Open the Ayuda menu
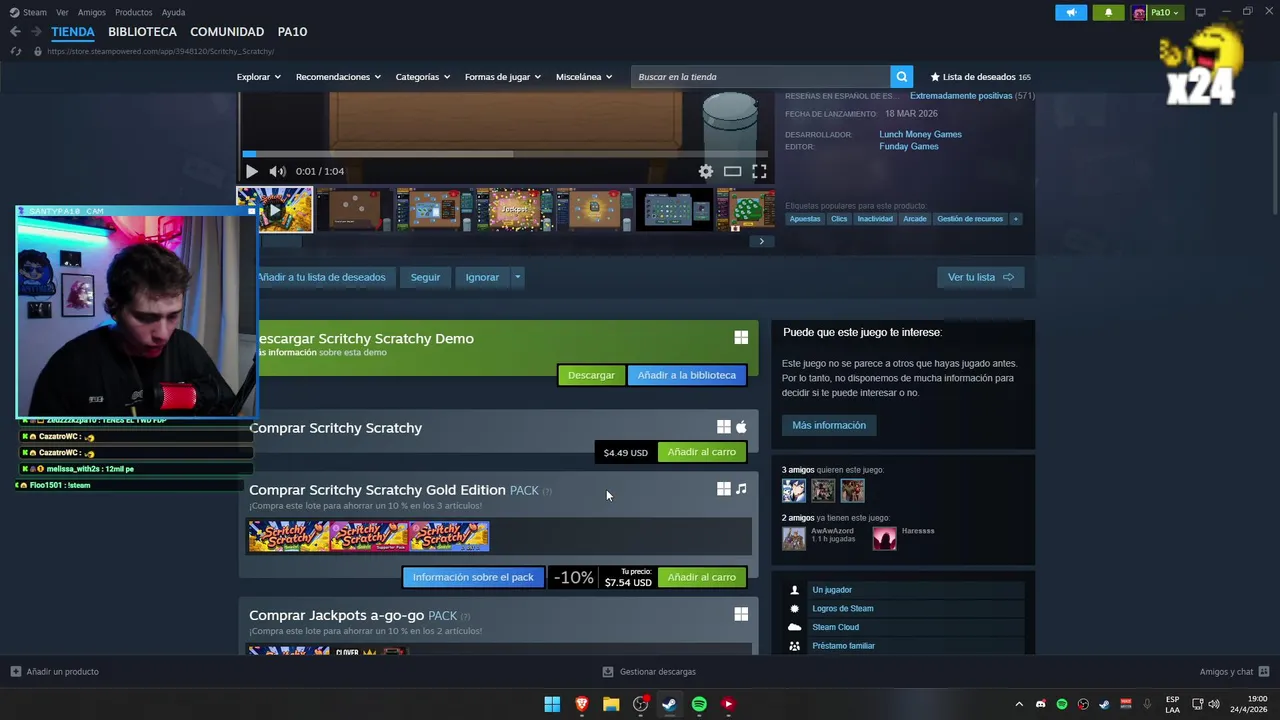This screenshot has width=1280, height=720. point(173,12)
